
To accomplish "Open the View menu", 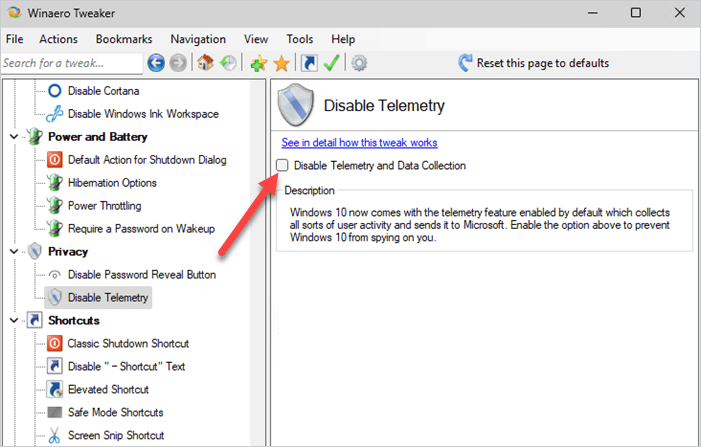I will [x=256, y=39].
